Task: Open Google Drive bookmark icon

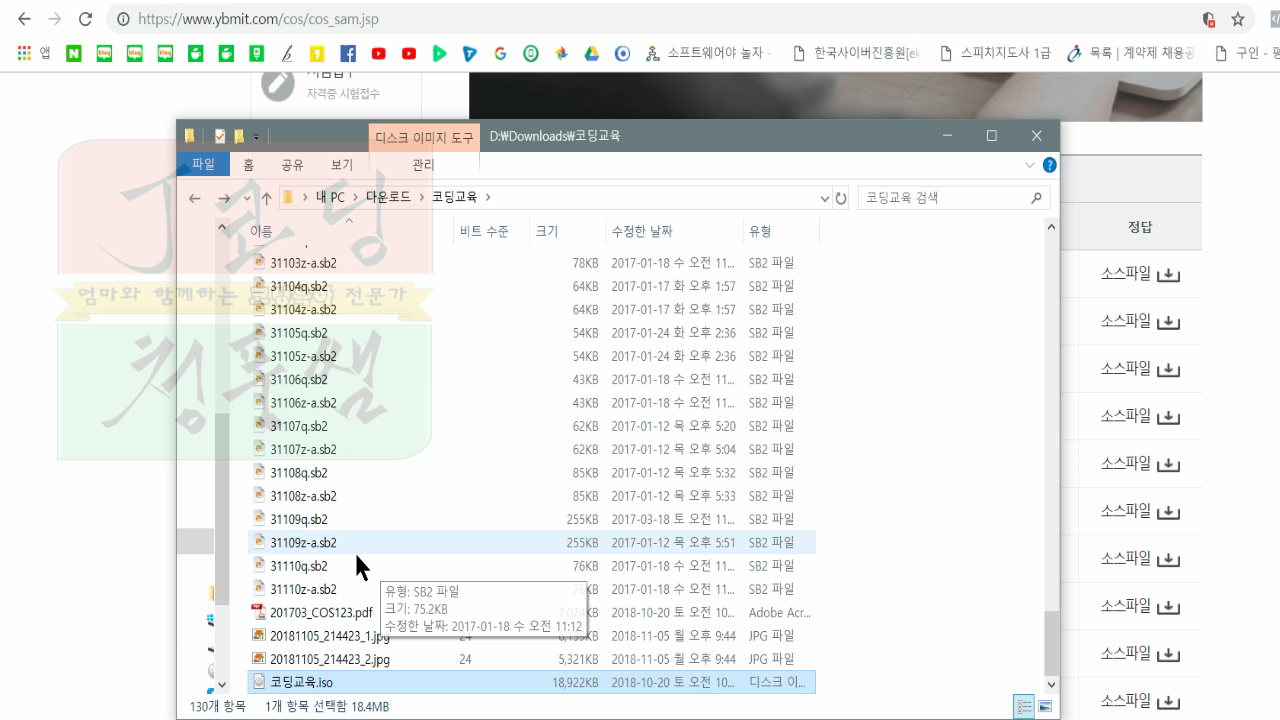Action: click(x=592, y=53)
